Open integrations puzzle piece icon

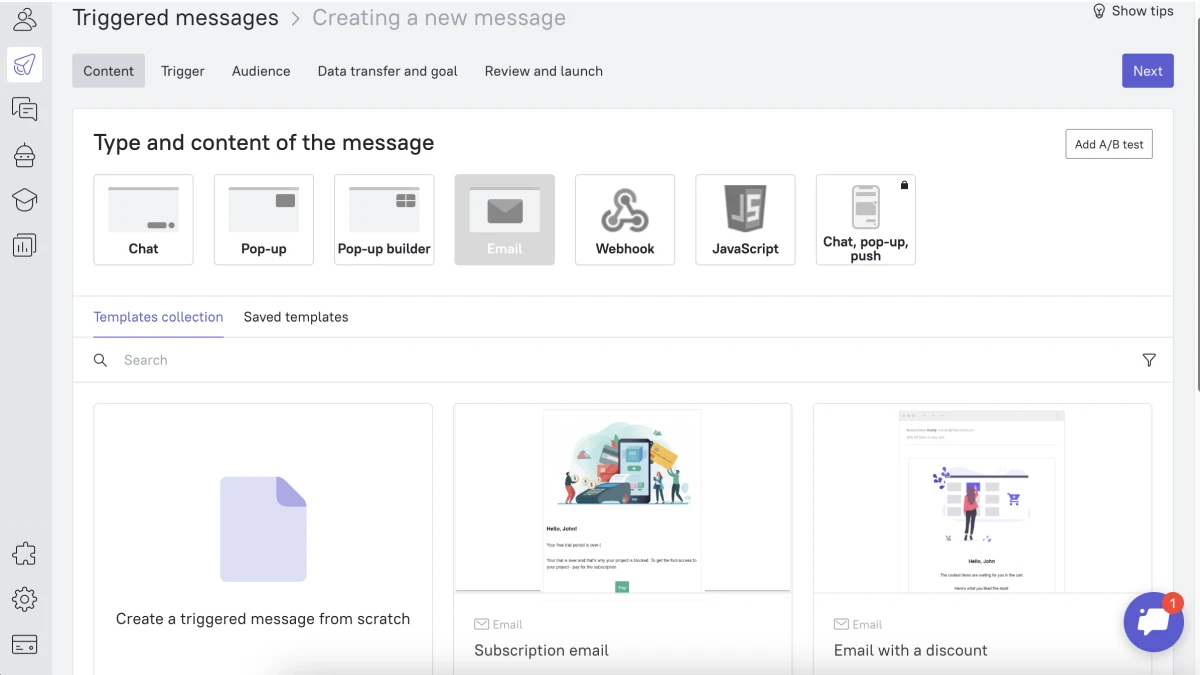pyautogui.click(x=25, y=554)
